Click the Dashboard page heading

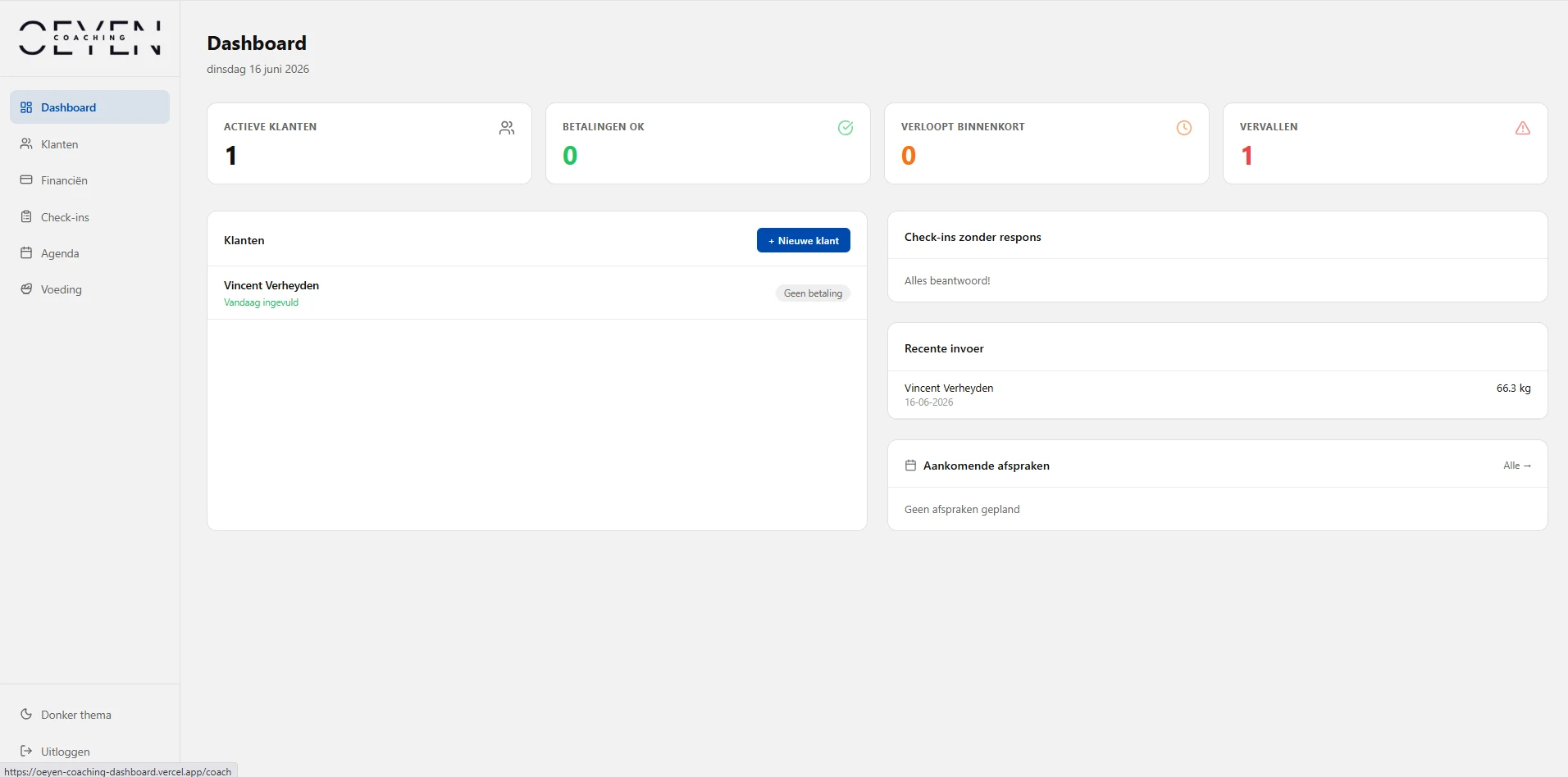coord(257,43)
